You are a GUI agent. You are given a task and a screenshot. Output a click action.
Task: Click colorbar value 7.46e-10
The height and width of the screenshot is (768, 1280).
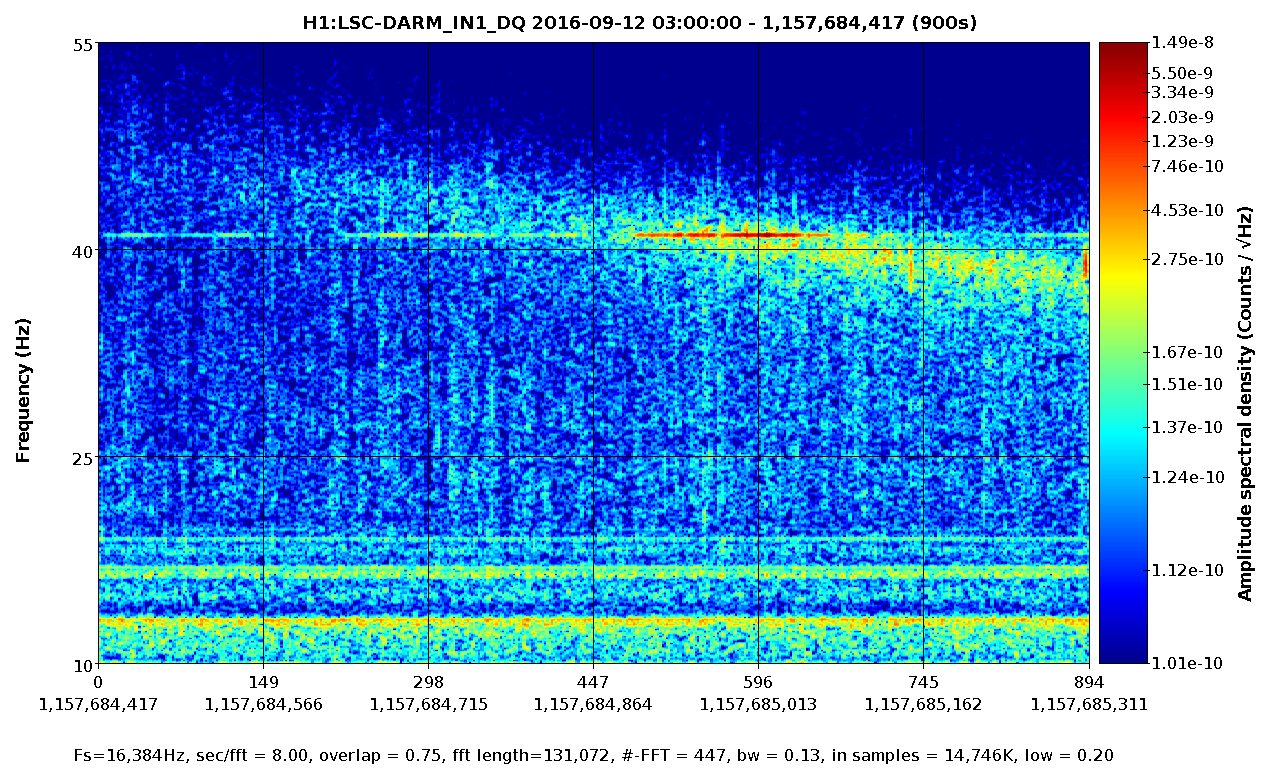tap(1187, 166)
